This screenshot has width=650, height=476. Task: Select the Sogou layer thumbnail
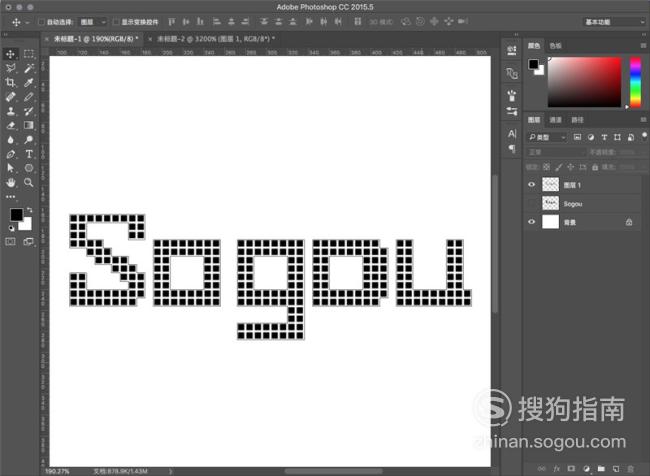point(551,204)
